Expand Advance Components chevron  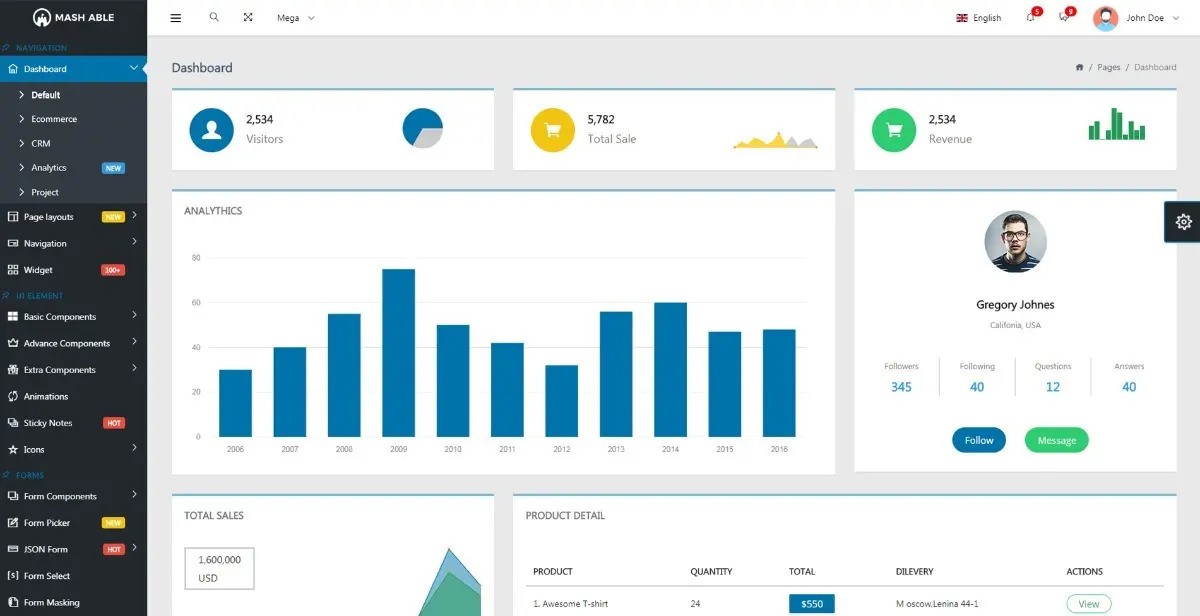134,342
